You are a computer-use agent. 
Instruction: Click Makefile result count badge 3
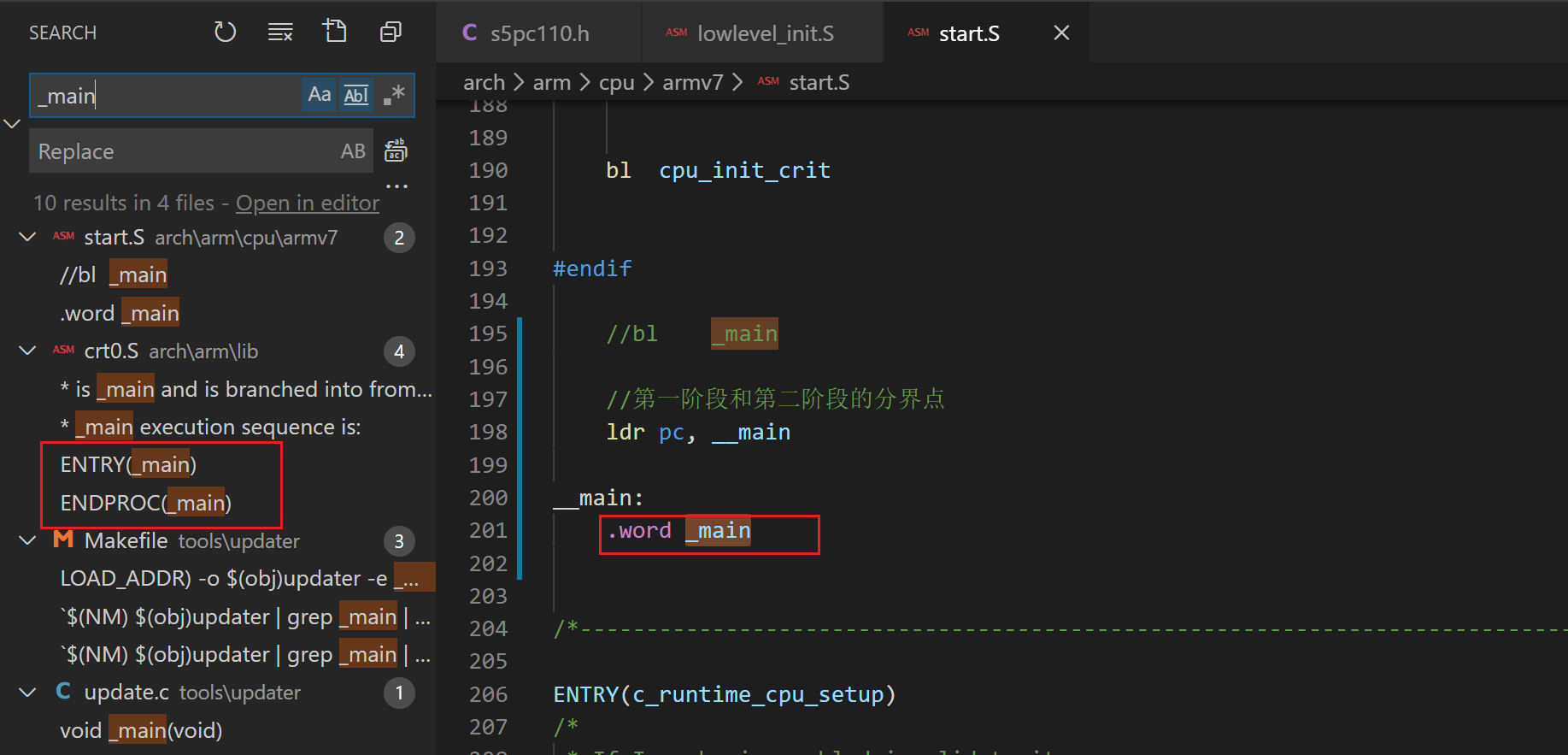(x=399, y=541)
